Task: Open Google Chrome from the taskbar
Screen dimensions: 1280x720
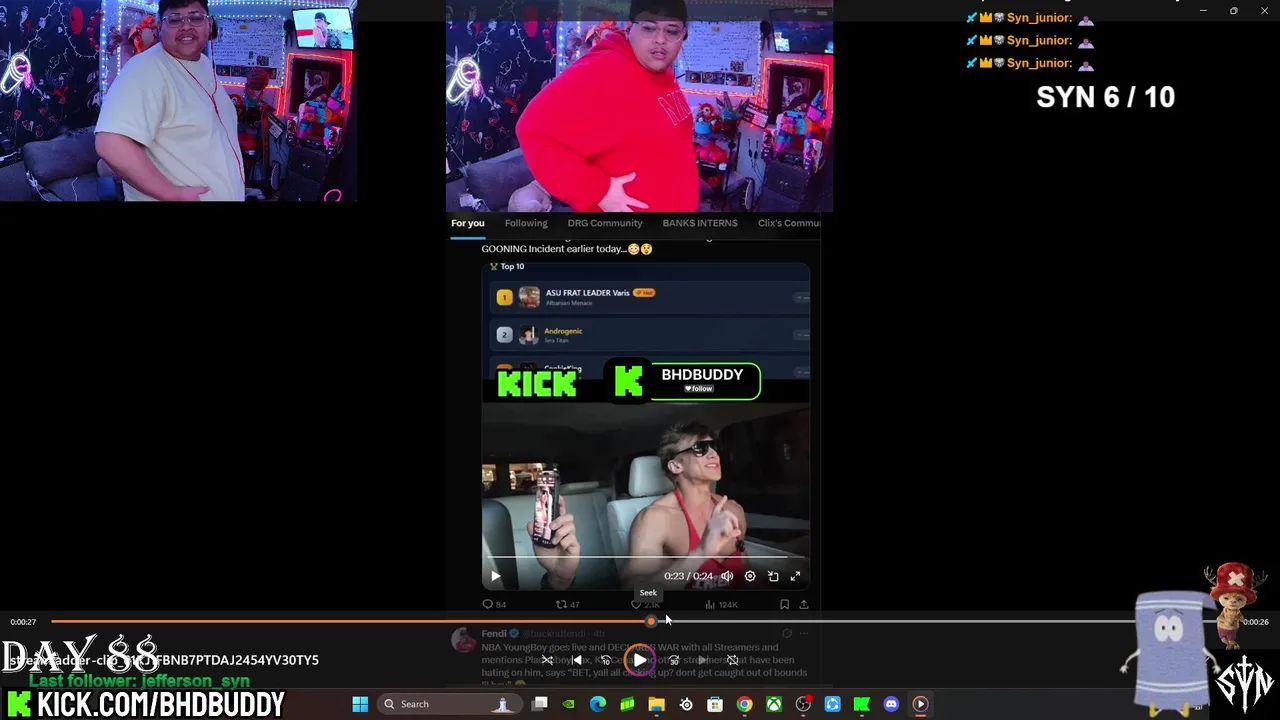Action: click(x=745, y=704)
